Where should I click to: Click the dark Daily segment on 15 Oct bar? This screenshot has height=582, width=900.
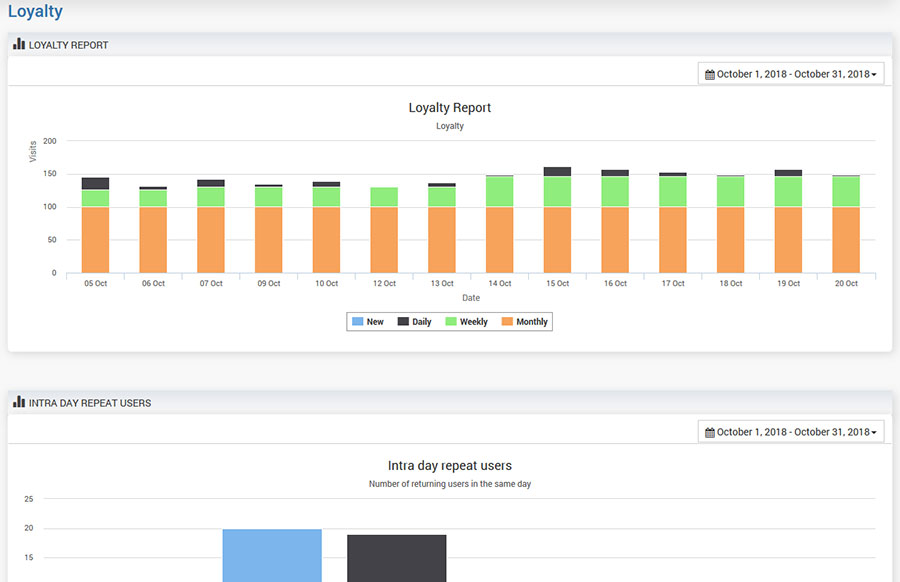558,172
